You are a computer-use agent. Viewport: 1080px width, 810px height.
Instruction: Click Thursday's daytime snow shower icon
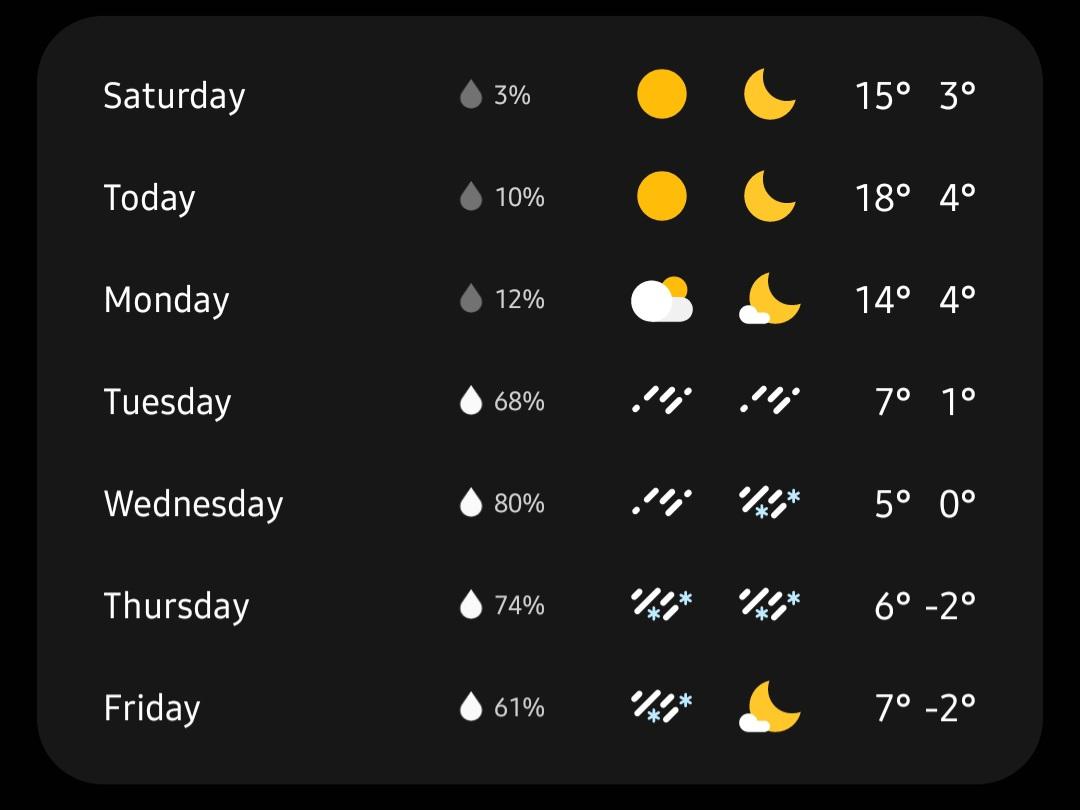663,605
